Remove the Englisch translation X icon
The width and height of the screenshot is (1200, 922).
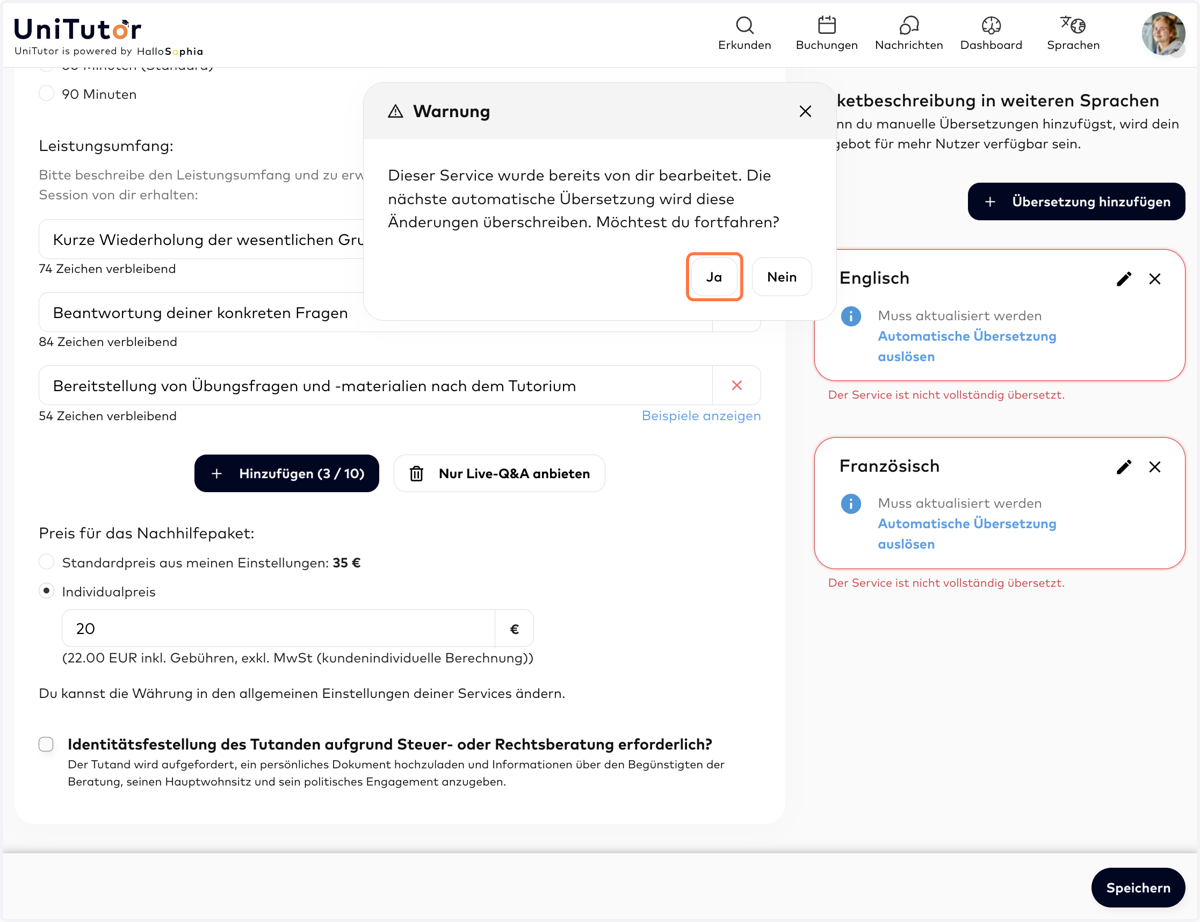(1155, 279)
